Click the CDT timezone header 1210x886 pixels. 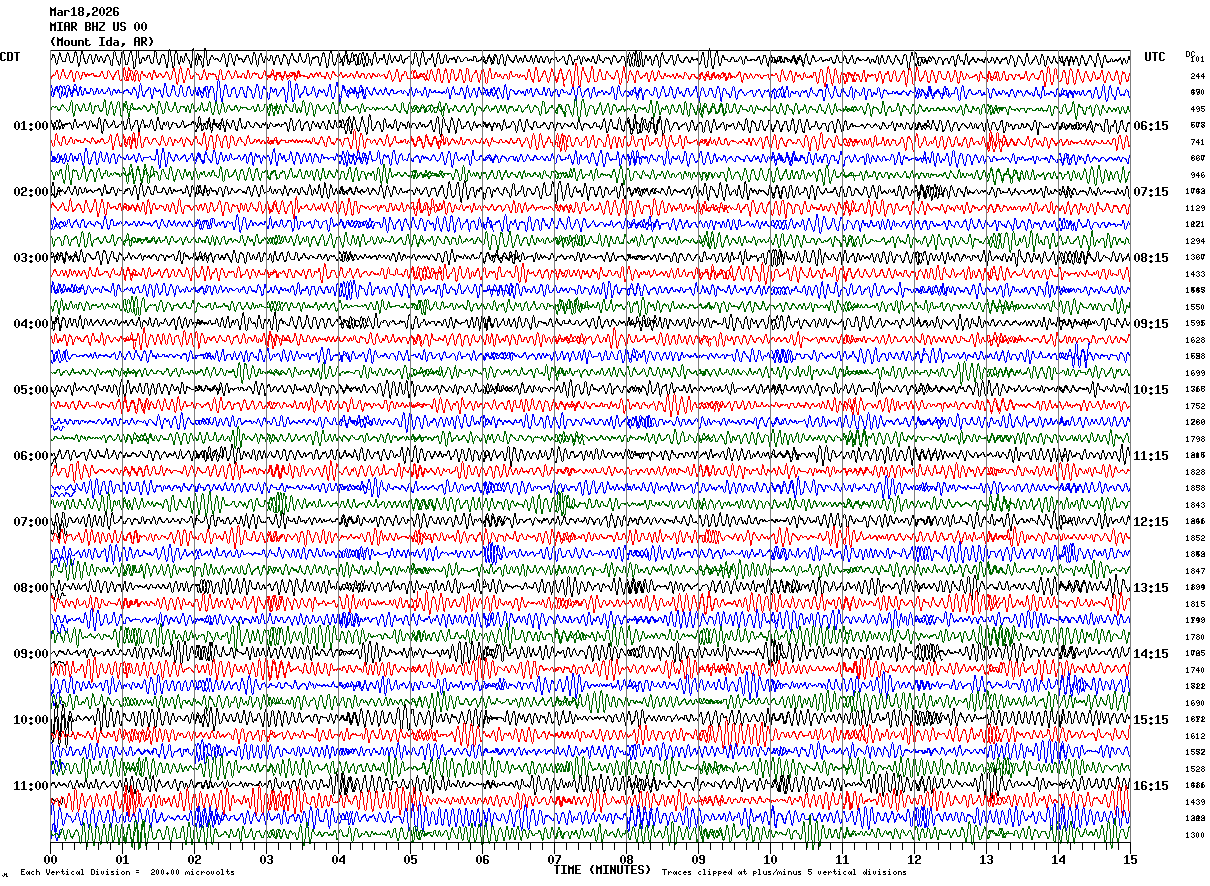coord(10,57)
